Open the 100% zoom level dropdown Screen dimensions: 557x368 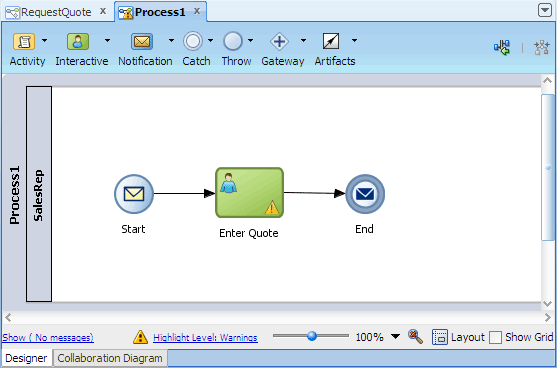click(x=395, y=336)
